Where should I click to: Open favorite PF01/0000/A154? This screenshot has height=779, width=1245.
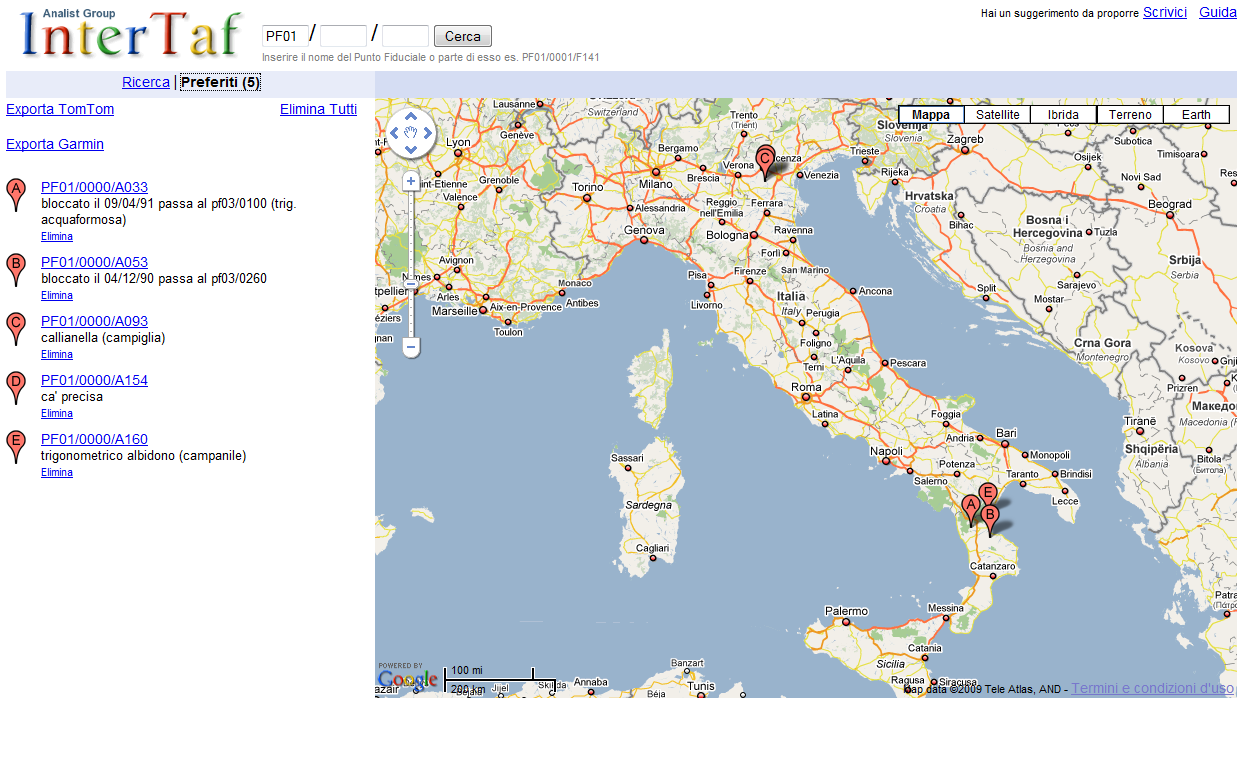pos(94,380)
